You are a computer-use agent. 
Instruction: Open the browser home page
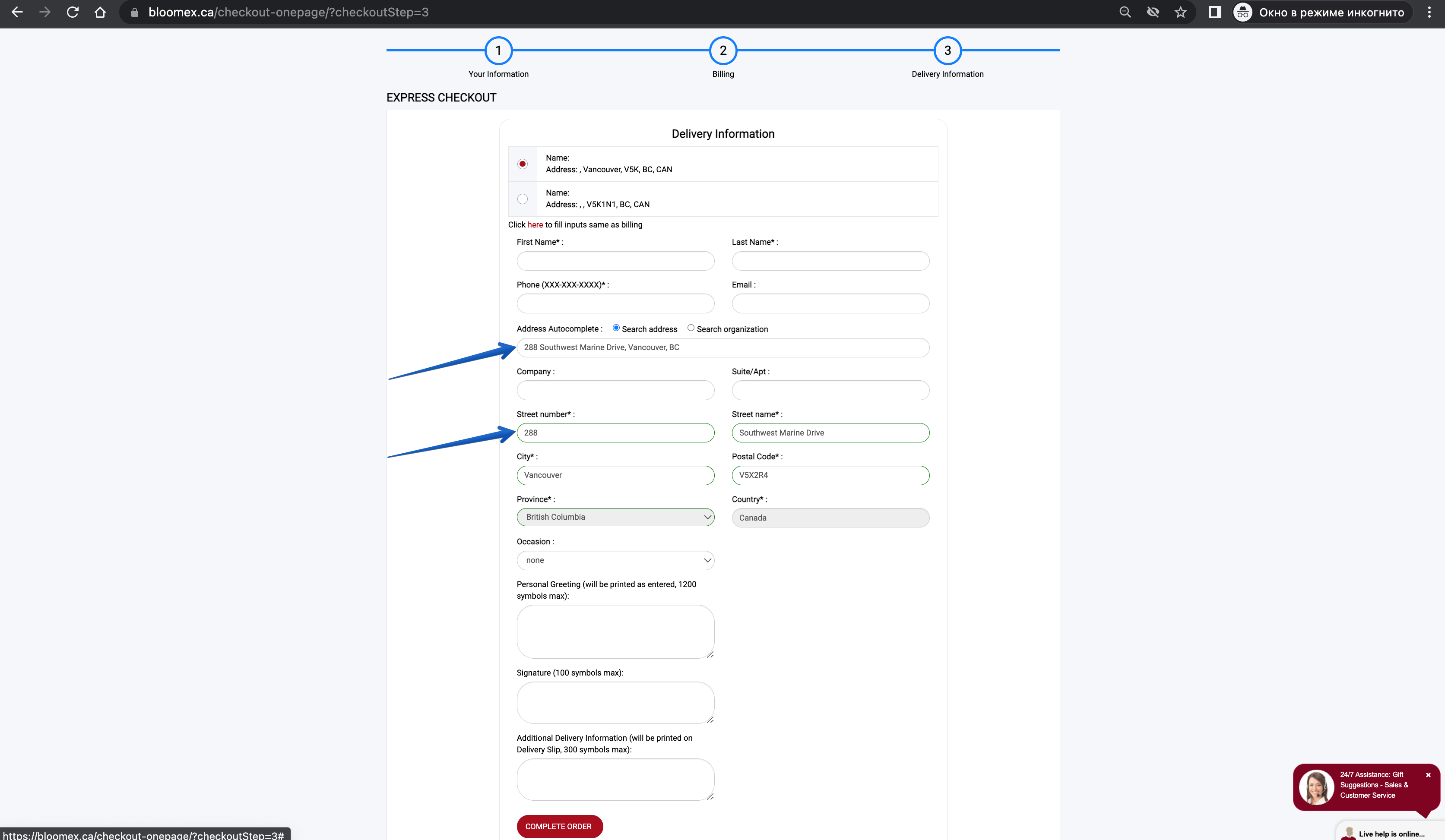pyautogui.click(x=100, y=12)
